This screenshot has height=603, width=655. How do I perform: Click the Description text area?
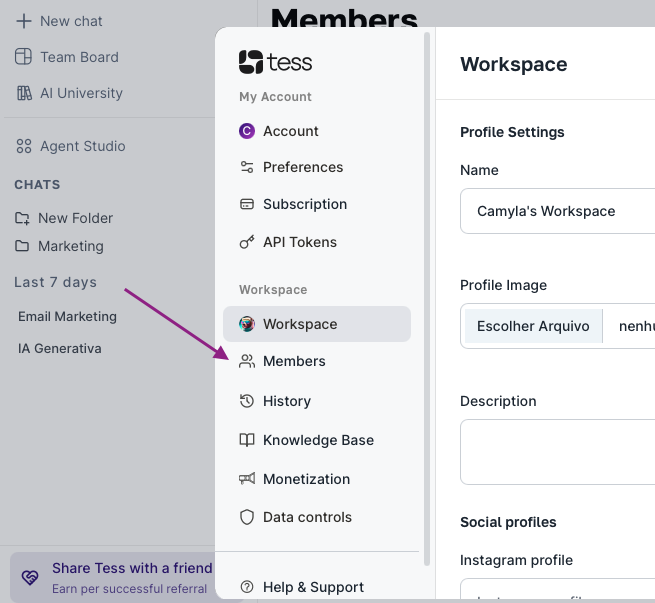(557, 452)
